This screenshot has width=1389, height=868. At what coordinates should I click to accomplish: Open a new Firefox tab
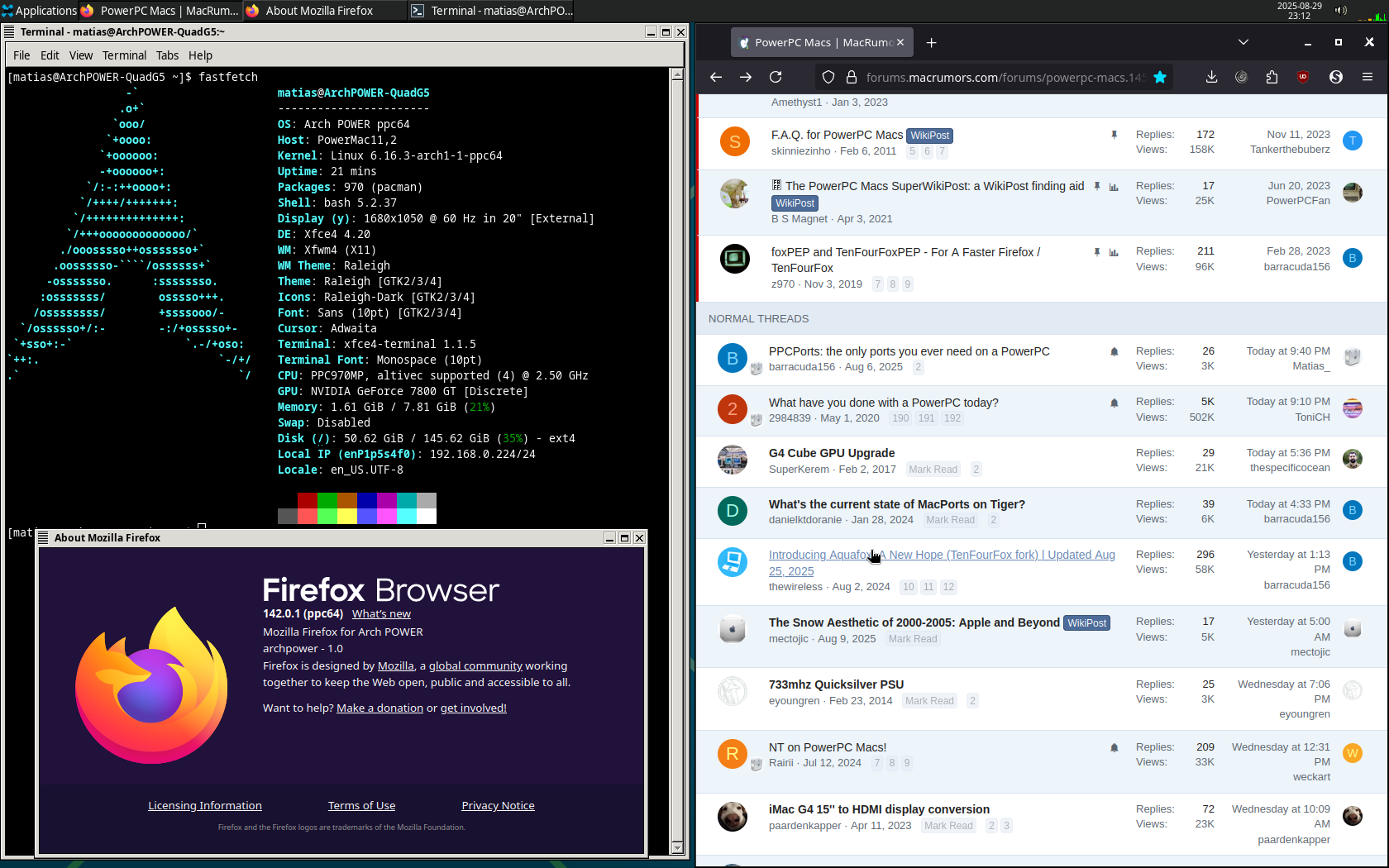932,42
